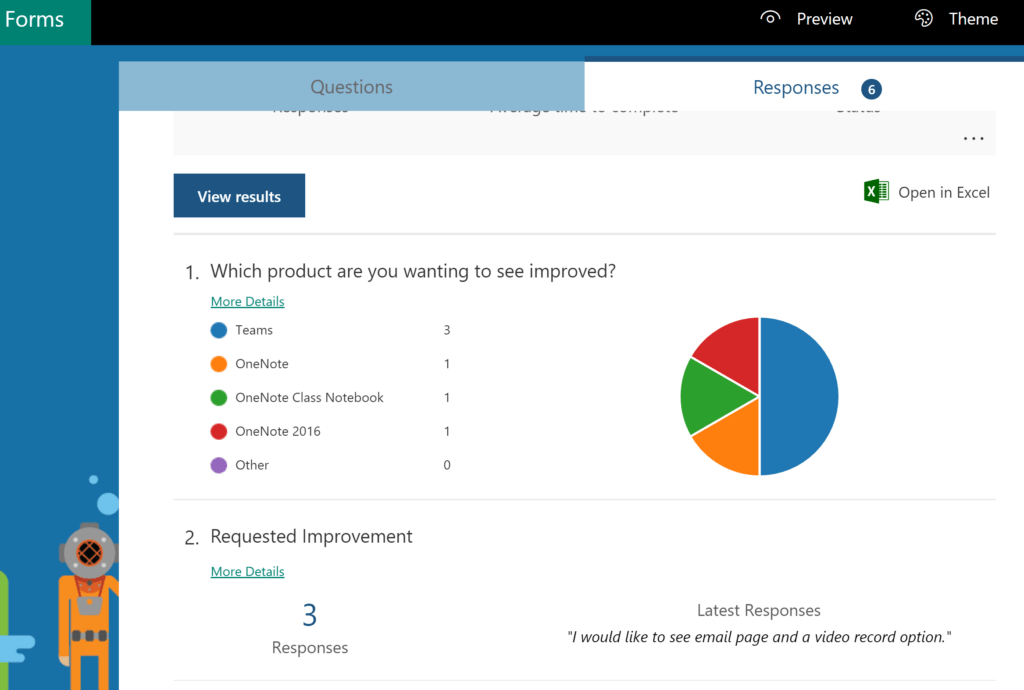
Task: Click the responses count badge 6
Action: coord(871,89)
